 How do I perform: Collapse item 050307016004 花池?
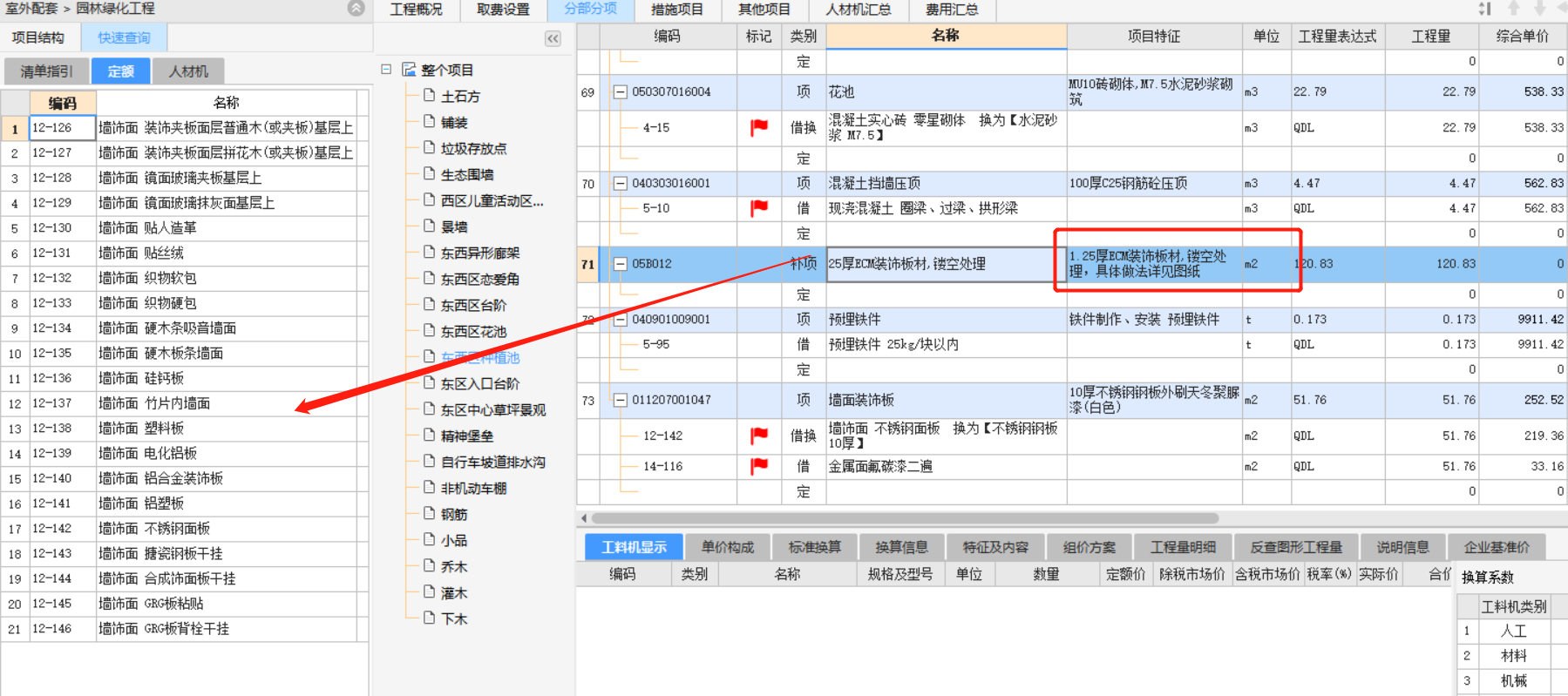(x=621, y=91)
